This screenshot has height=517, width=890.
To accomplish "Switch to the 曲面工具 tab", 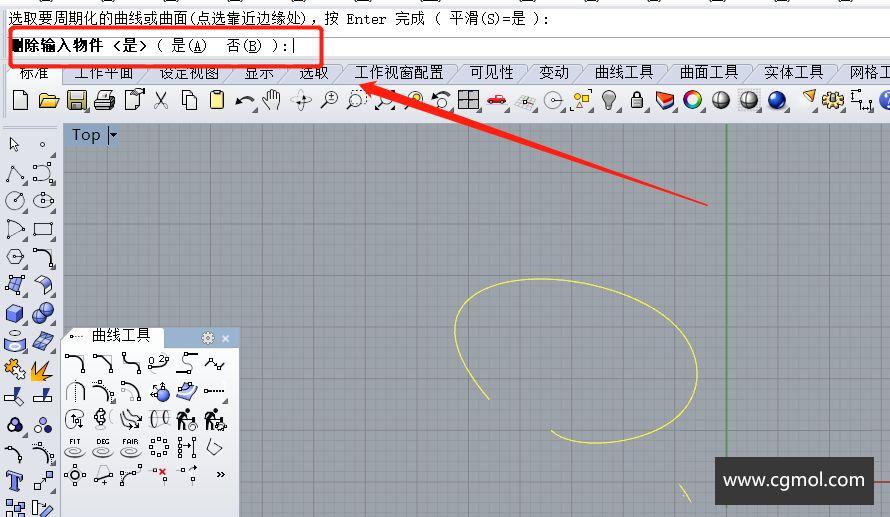I will (709, 73).
